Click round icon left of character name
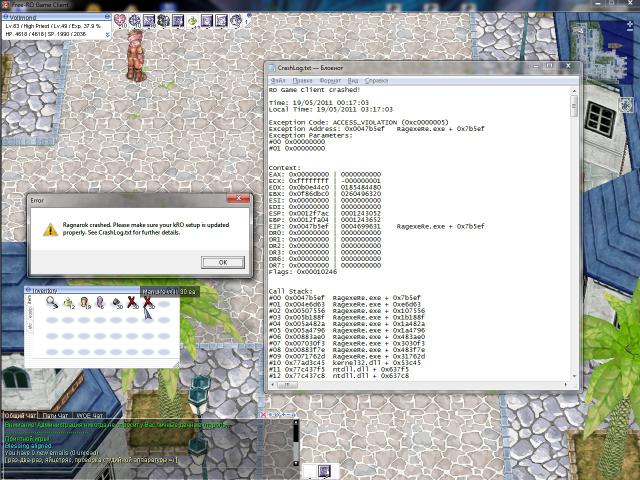 click(6, 17)
